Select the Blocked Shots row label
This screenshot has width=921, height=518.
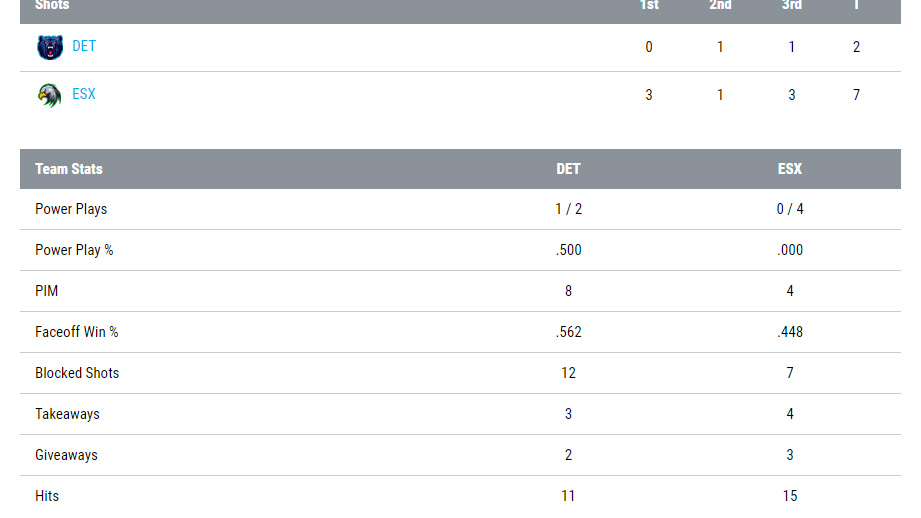77,373
